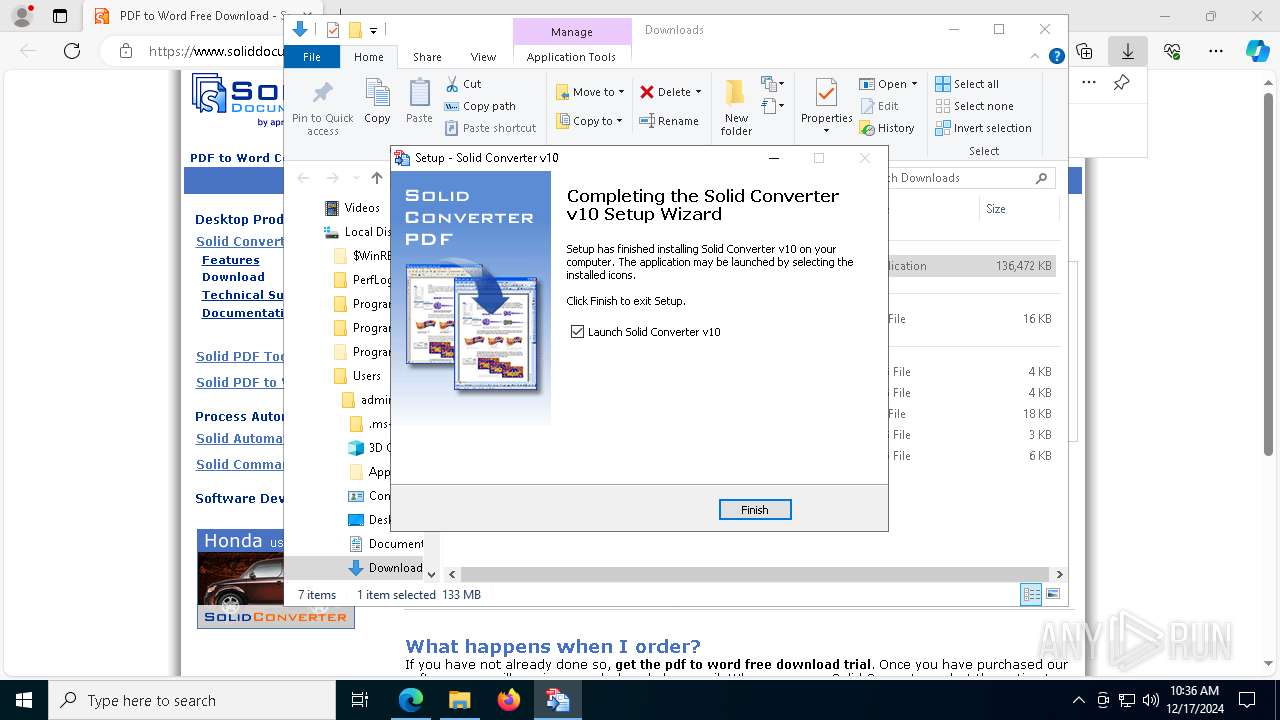Show hidden system tray icons
This screenshot has height=720, width=1280.
pyautogui.click(x=1078, y=700)
